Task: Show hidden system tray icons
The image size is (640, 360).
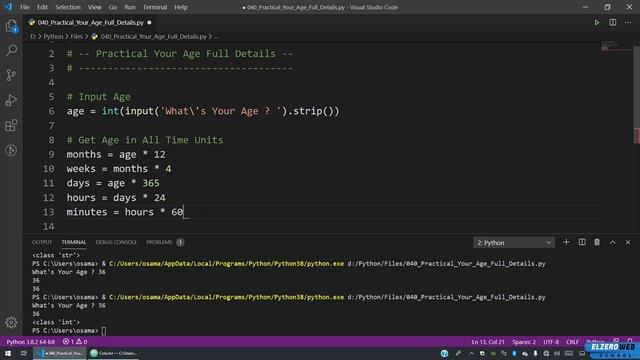Action: coord(471,353)
